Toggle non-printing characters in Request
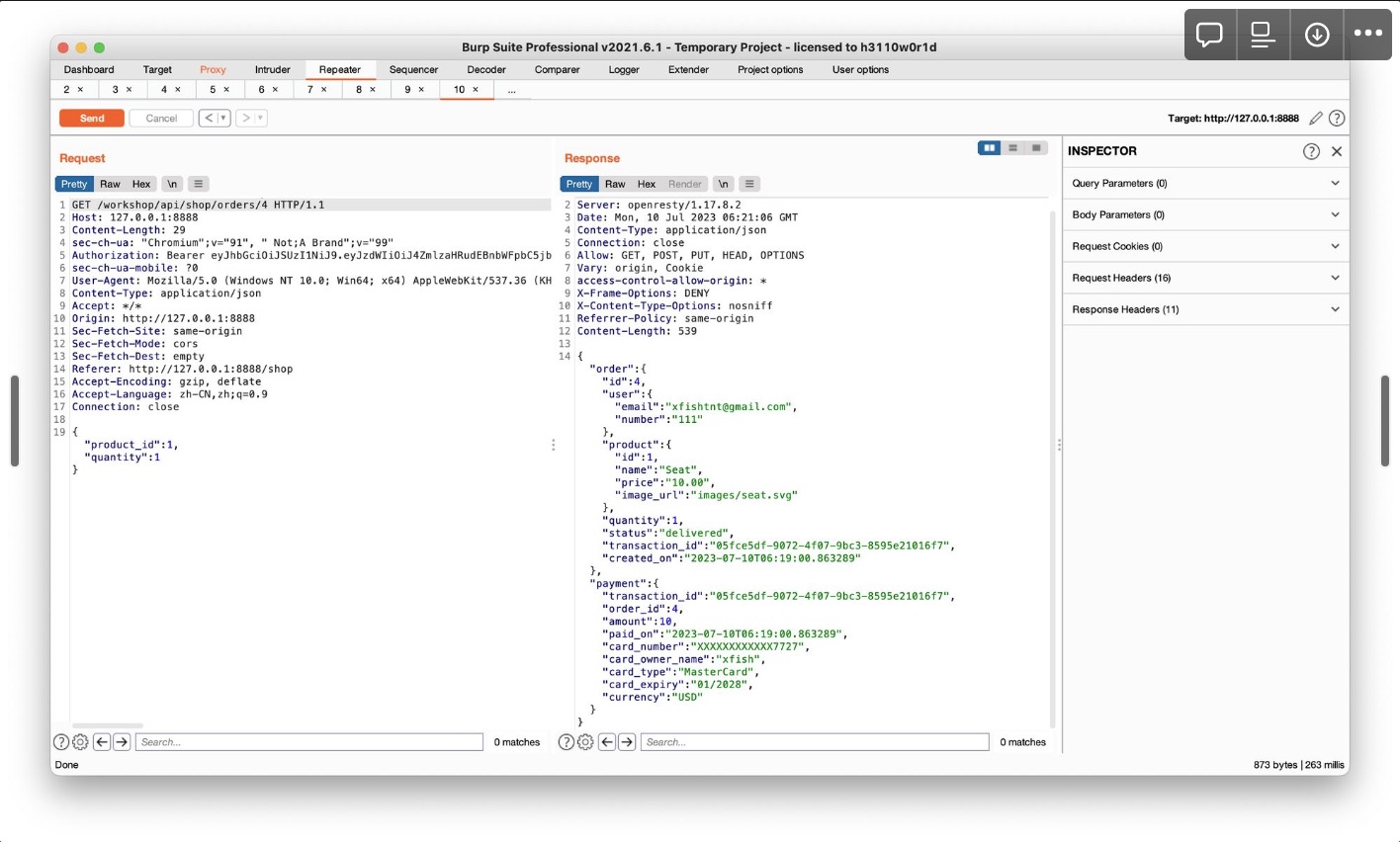 [x=172, y=184]
